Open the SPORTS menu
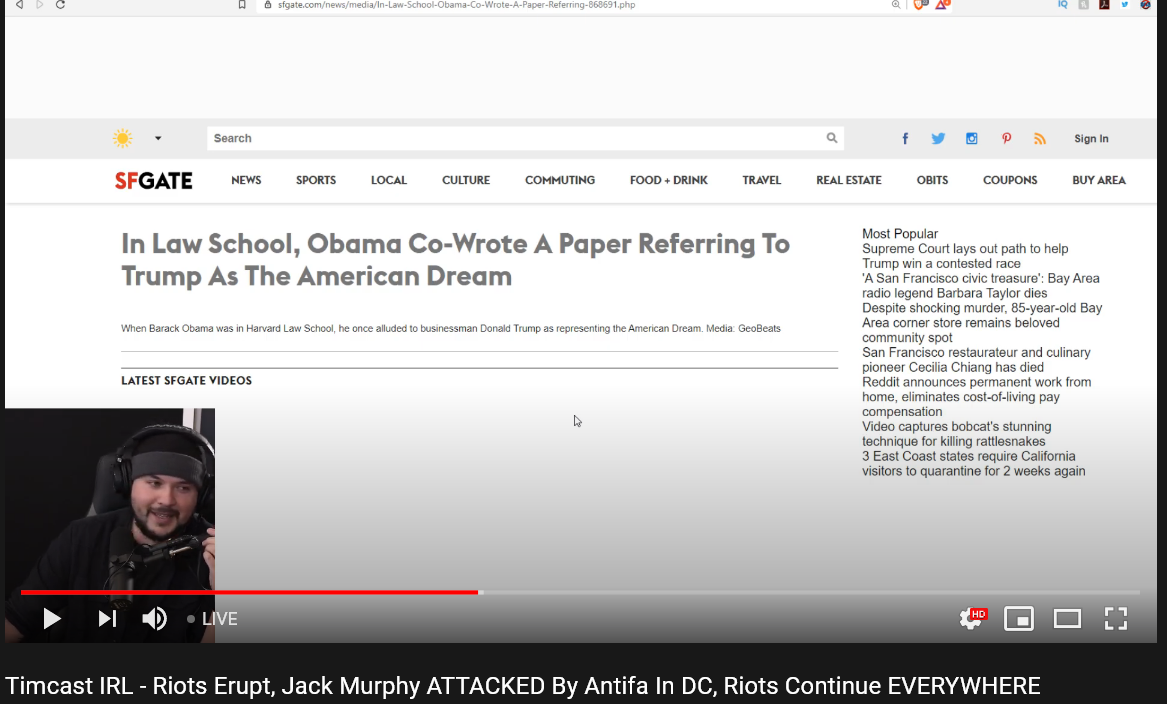 point(316,180)
